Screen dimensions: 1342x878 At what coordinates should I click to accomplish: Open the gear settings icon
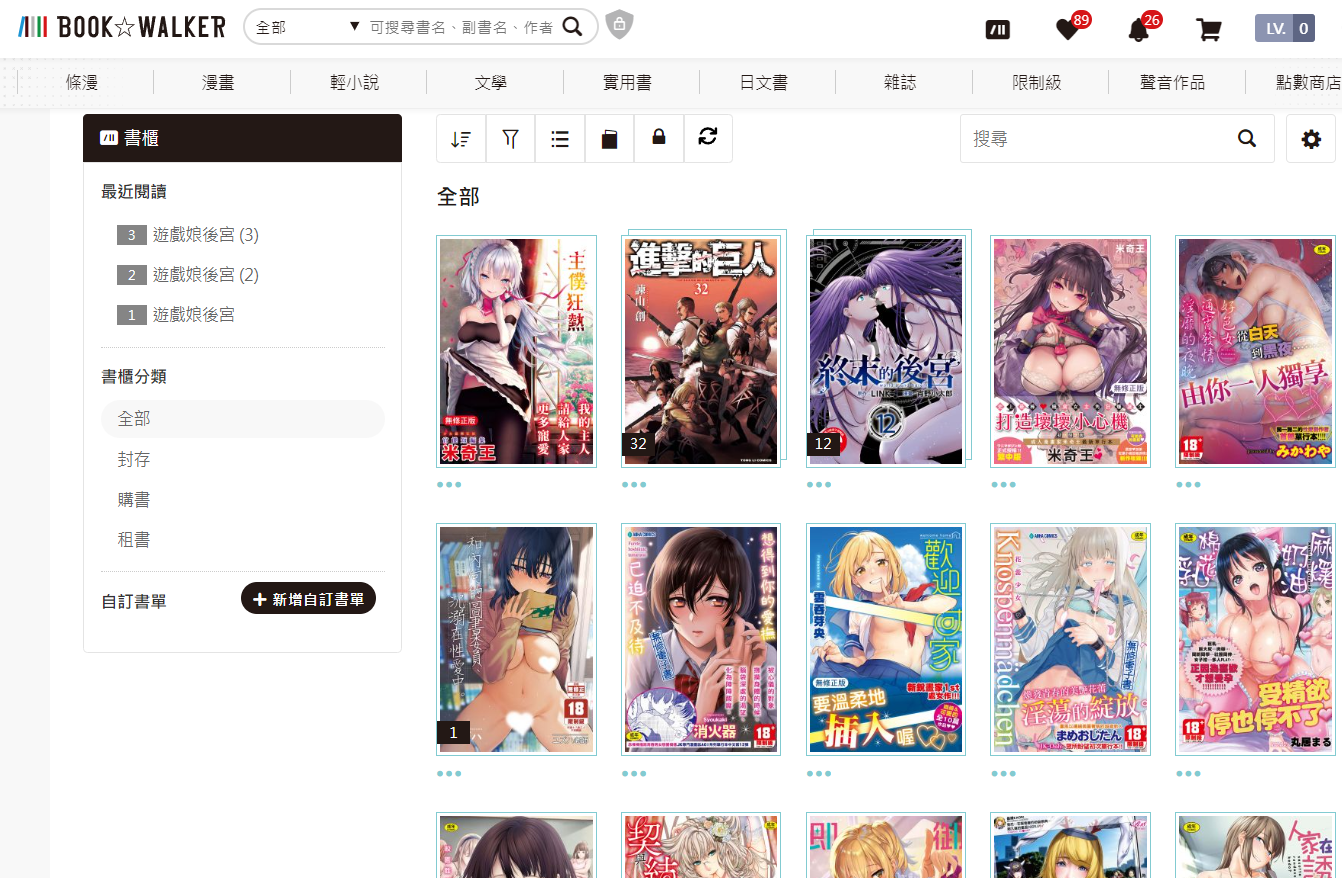tap(1311, 139)
